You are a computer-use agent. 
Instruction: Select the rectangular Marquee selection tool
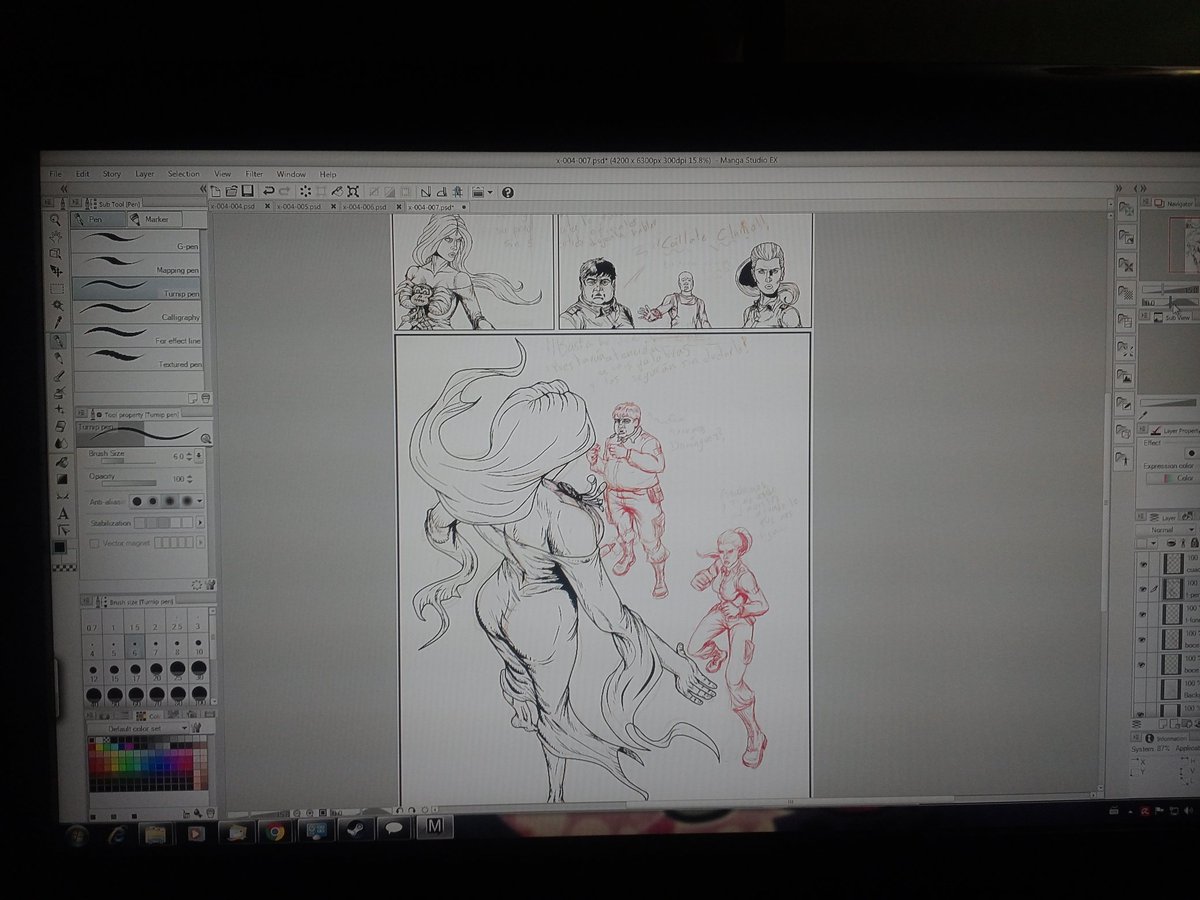(57, 288)
